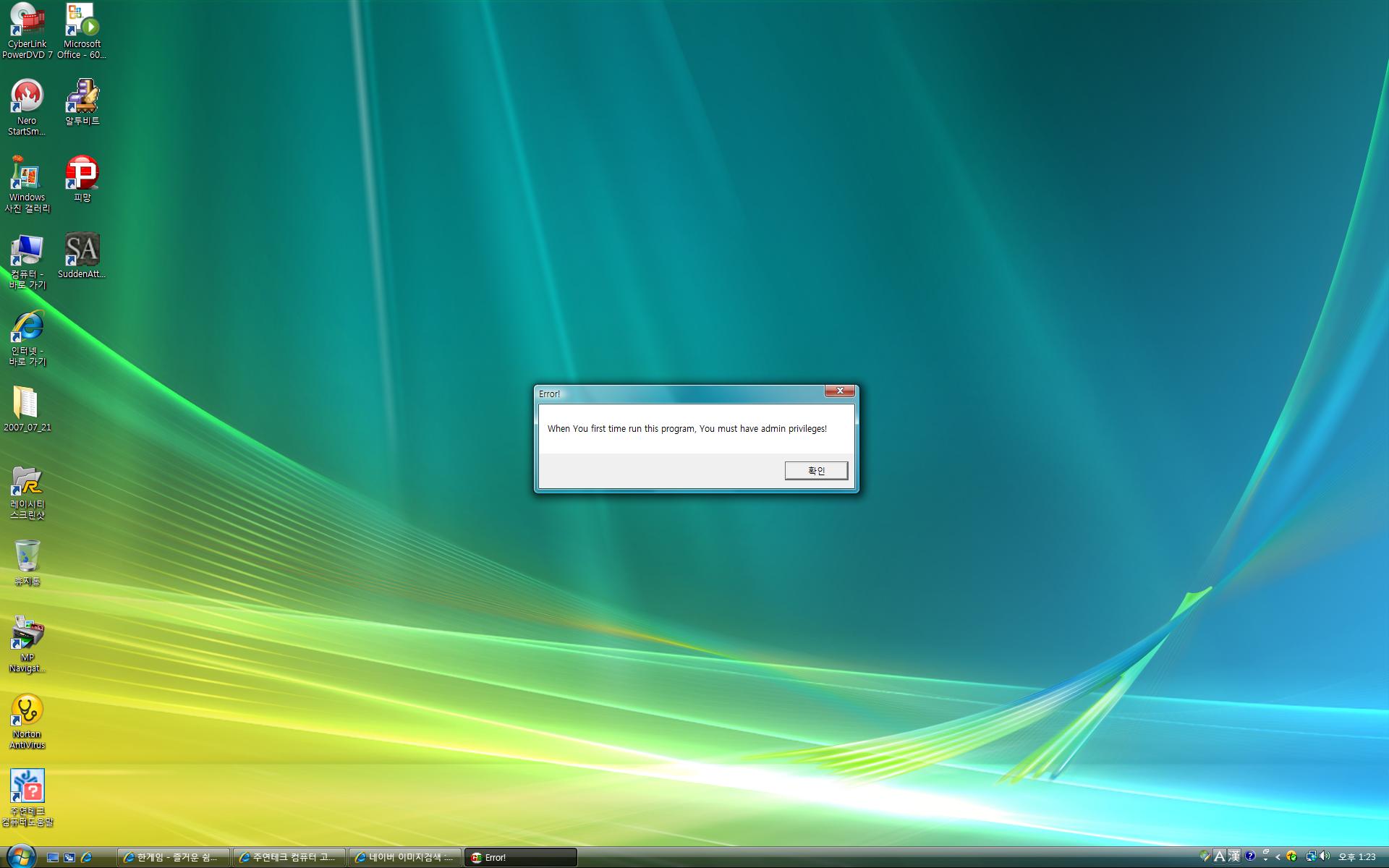Select the 주연테크 컴퓨터도움말 desktop icon
The height and width of the screenshot is (868, 1389).
27,798
